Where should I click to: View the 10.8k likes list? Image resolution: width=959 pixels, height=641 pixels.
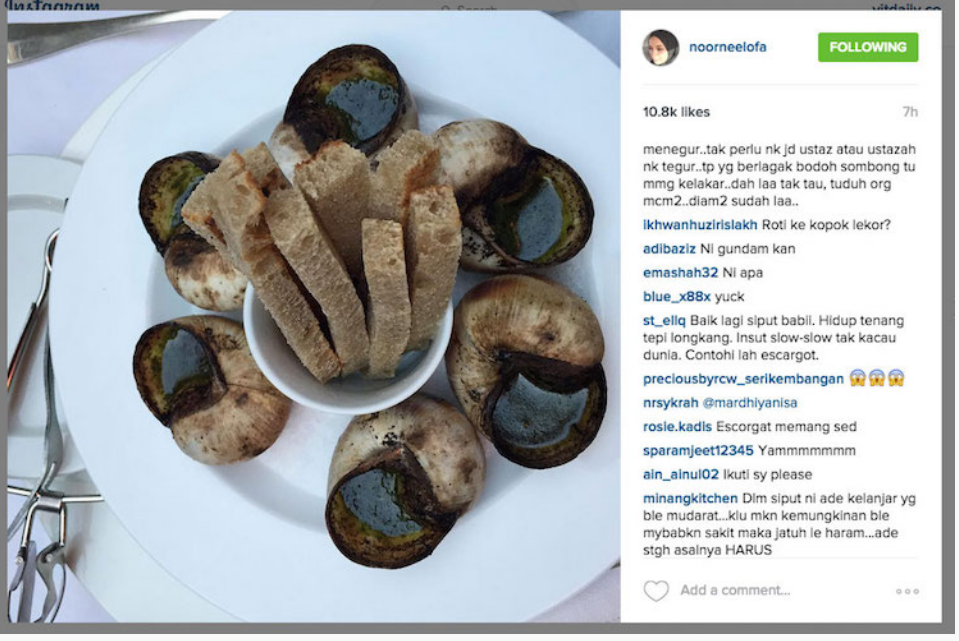[676, 112]
